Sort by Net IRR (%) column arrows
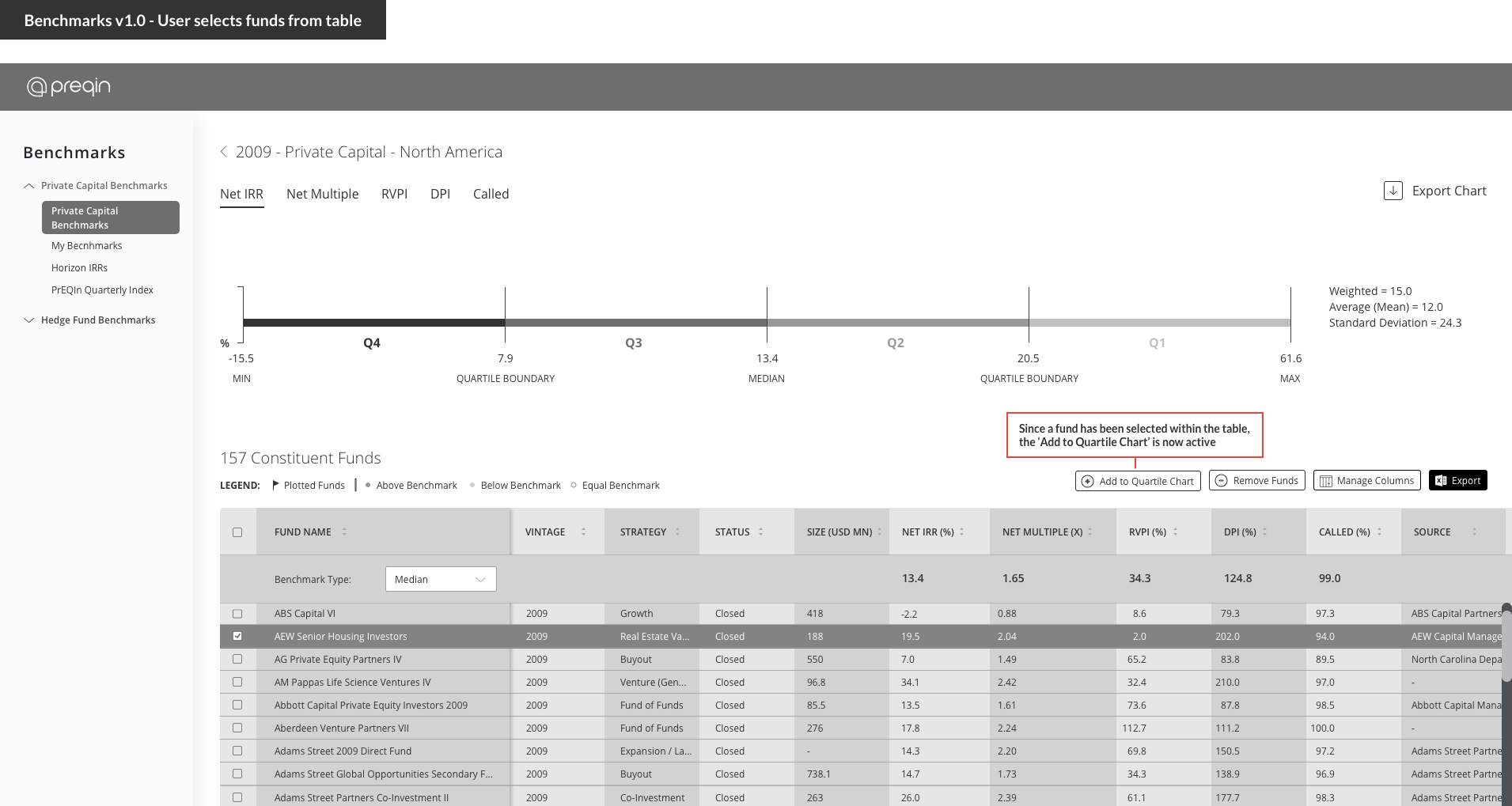The width and height of the screenshot is (1512, 806). pos(961,532)
